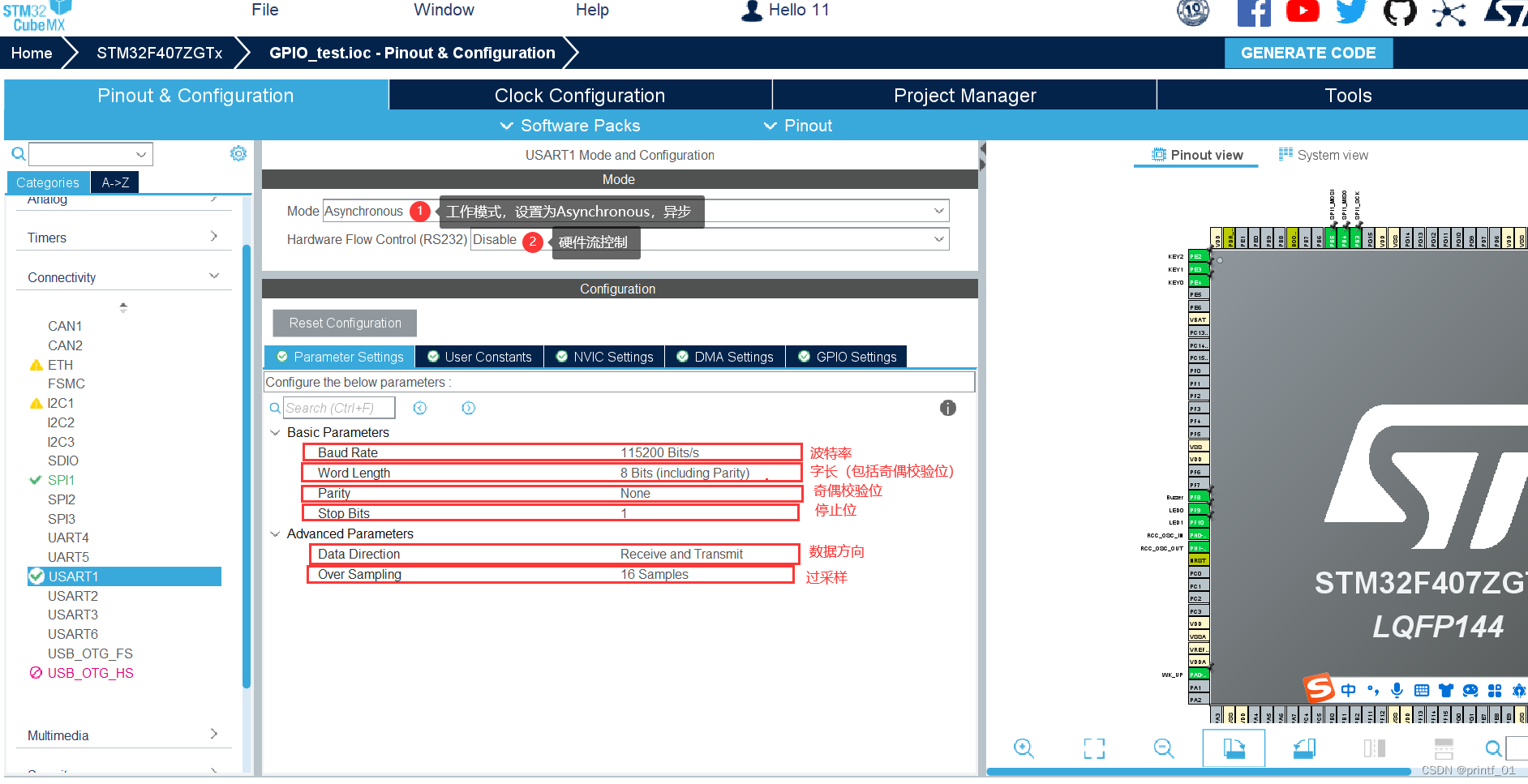Screen dimensions: 1528x784
Task: Rotate the chip clockwise
Action: pyautogui.click(x=1234, y=748)
